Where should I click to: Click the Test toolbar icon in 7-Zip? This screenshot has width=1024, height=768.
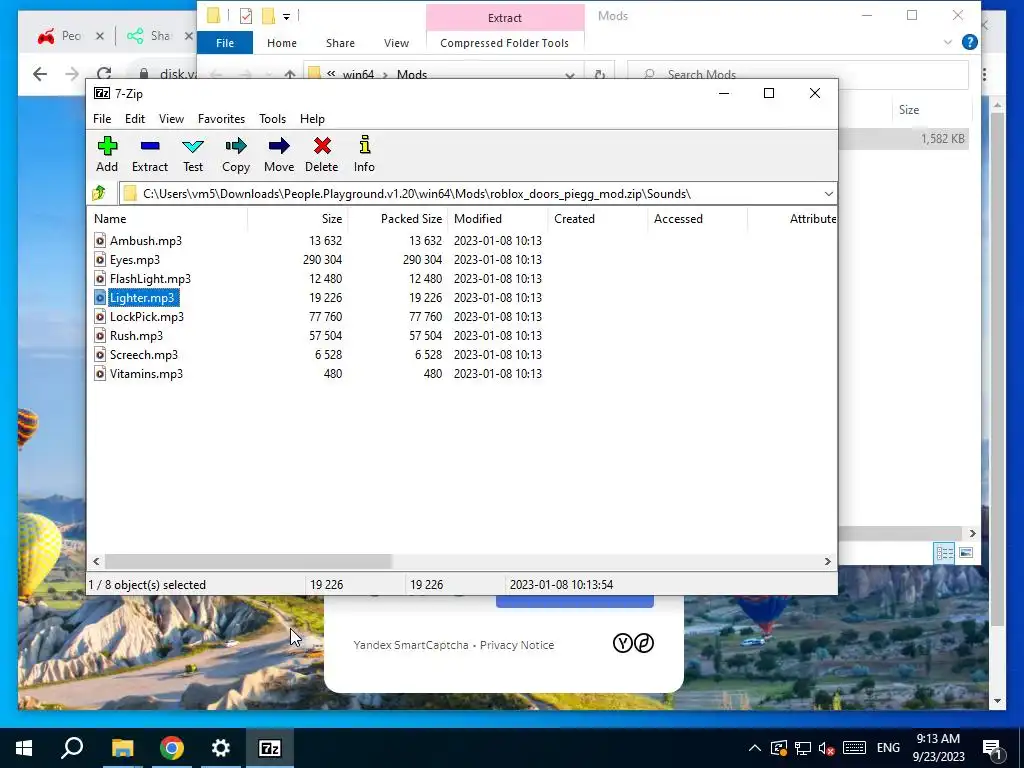pos(193,146)
